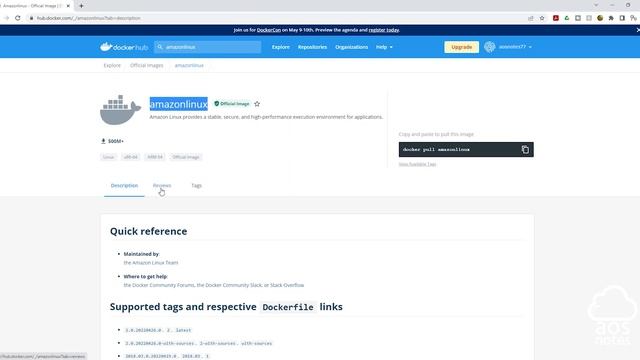Click the download count icon
Screen dimensions: 640x360
click(103, 141)
